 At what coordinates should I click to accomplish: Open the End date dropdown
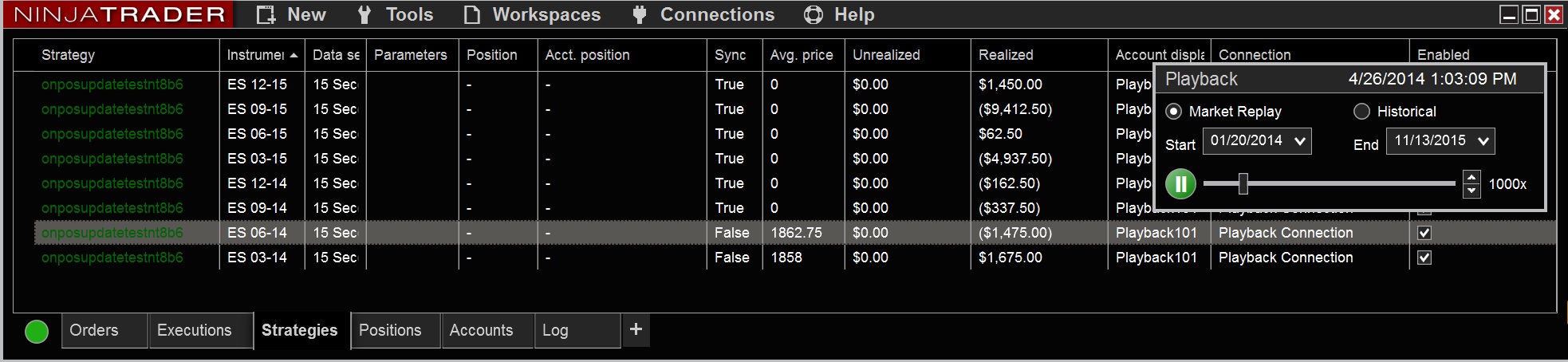click(1483, 141)
